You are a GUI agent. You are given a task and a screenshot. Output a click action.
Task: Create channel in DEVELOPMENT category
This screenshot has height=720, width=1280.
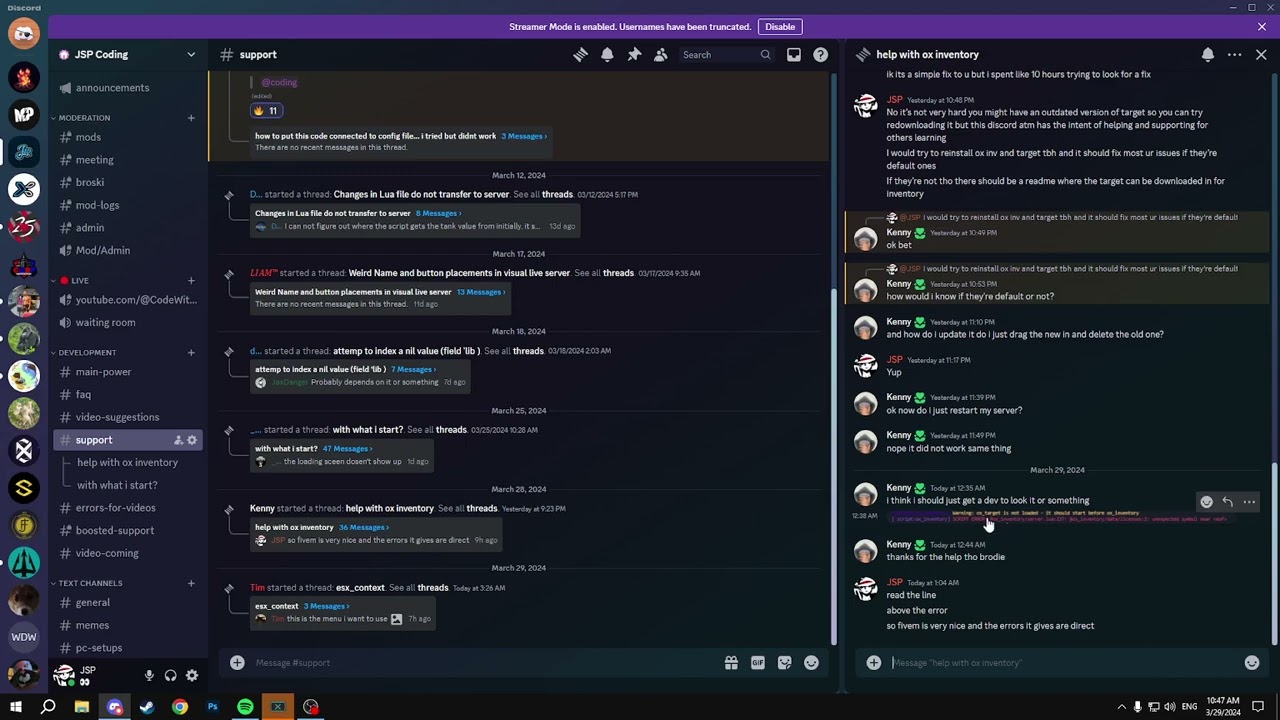(x=191, y=352)
